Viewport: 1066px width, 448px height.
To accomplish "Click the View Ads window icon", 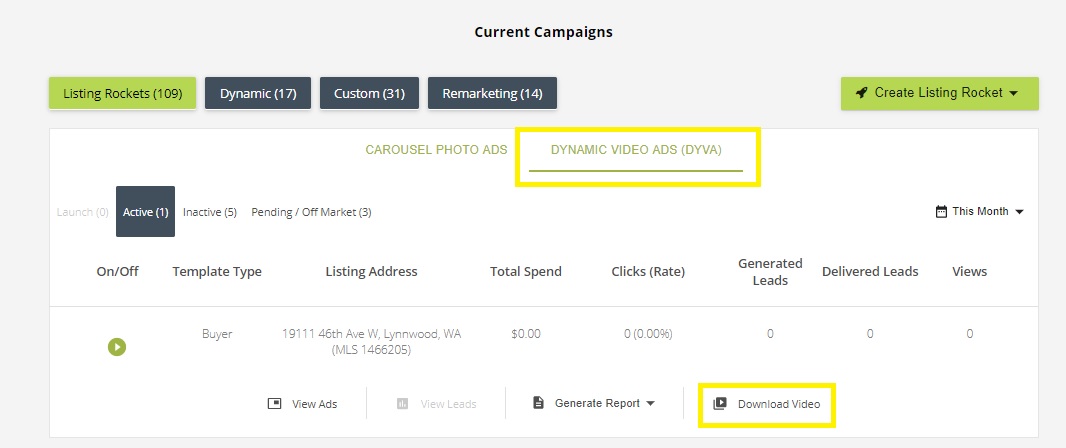I will click(275, 404).
